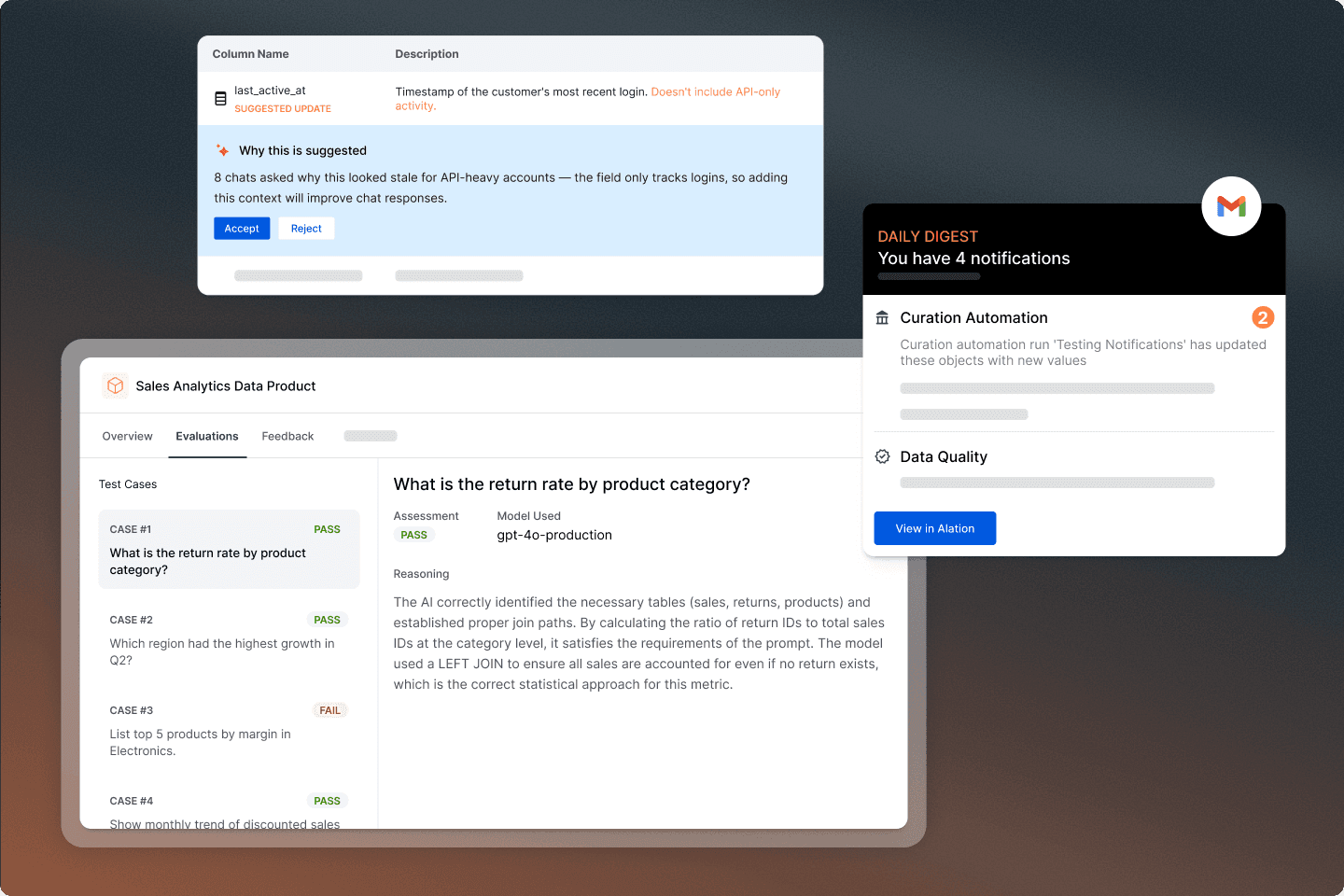Click the Sales Analytics Data Product title
This screenshot has height=896, width=1344.
(226, 386)
